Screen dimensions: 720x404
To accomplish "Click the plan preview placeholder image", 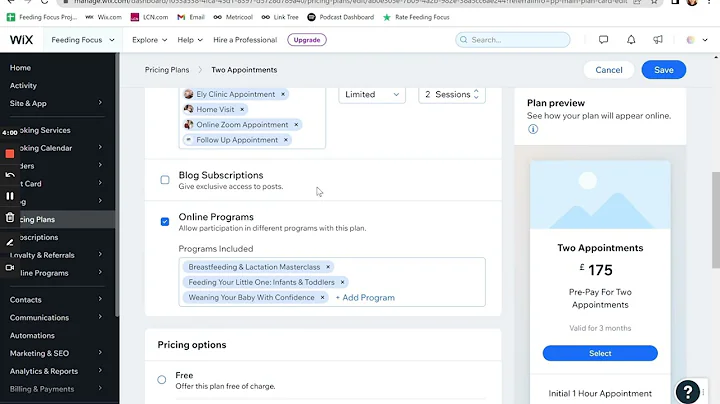I will click(600, 195).
